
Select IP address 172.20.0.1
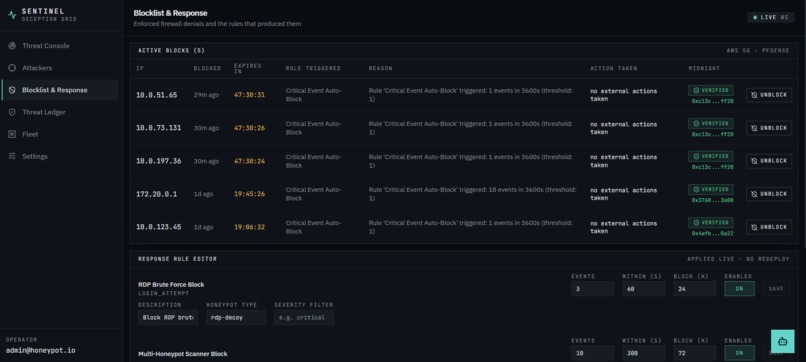156,194
